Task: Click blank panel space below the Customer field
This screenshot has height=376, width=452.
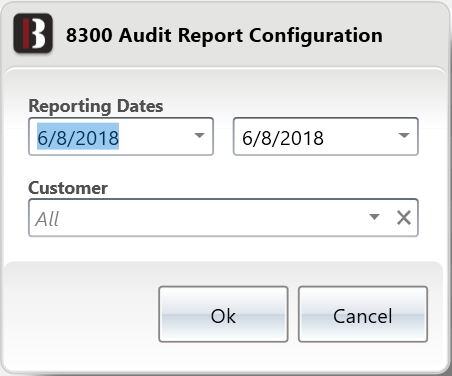Action: pos(223,249)
